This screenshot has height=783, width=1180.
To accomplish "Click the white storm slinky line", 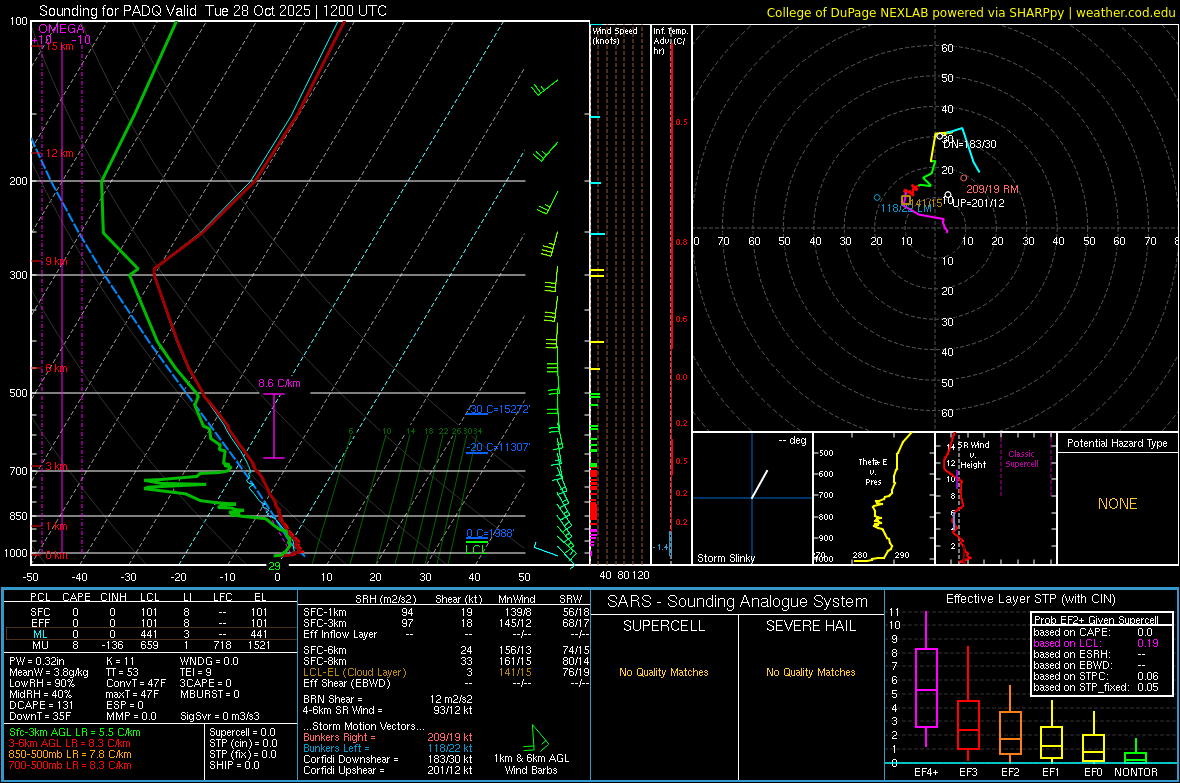I will (x=759, y=484).
